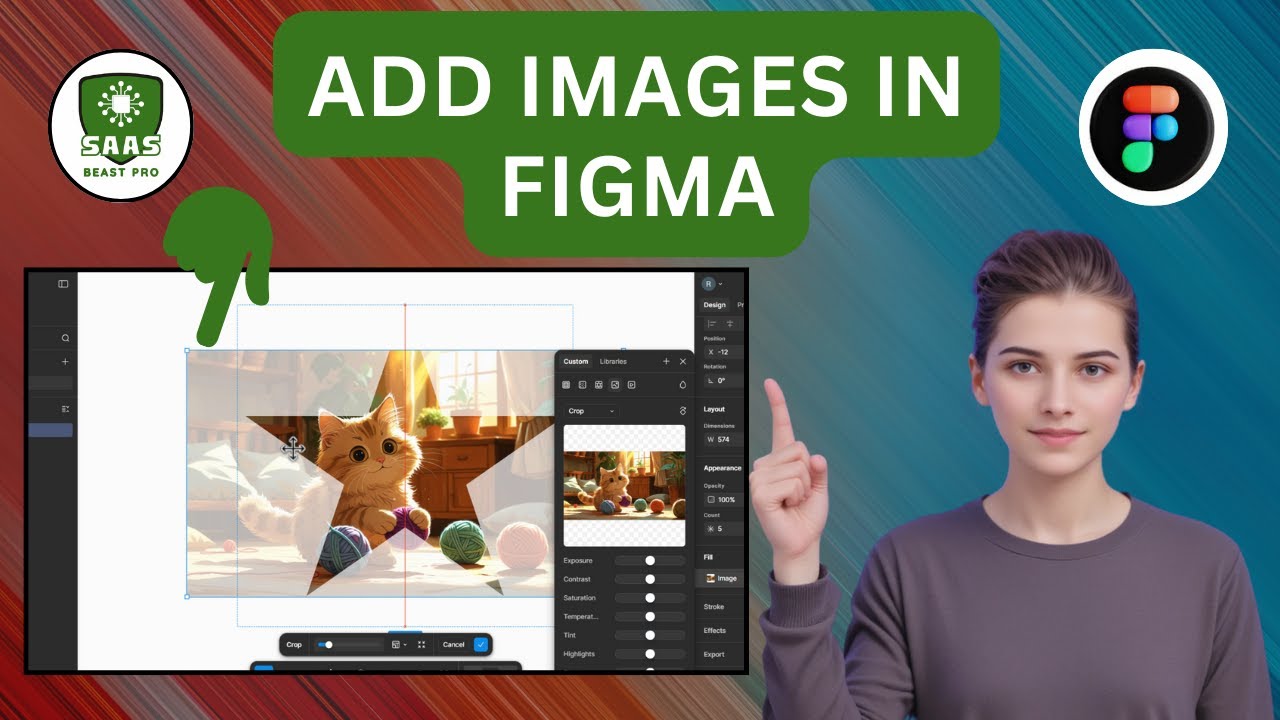Confirm crop with the blue checkmark
This screenshot has height=720, width=1280.
tap(481, 645)
